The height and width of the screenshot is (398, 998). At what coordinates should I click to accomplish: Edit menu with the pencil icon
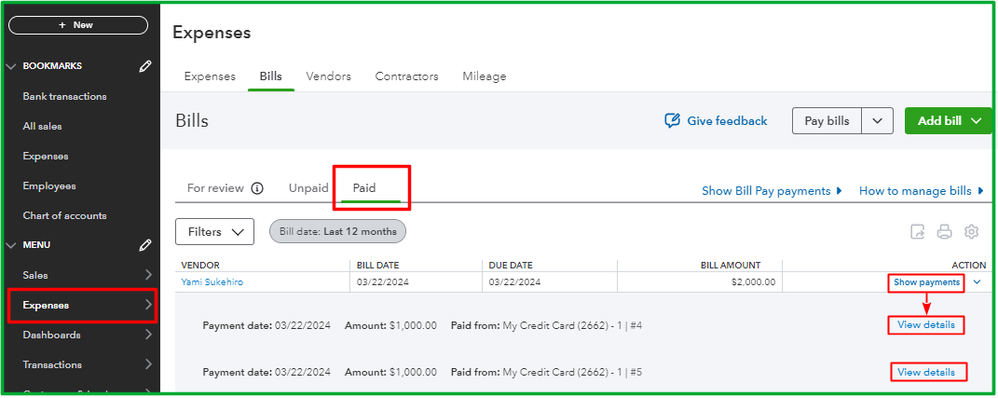145,245
